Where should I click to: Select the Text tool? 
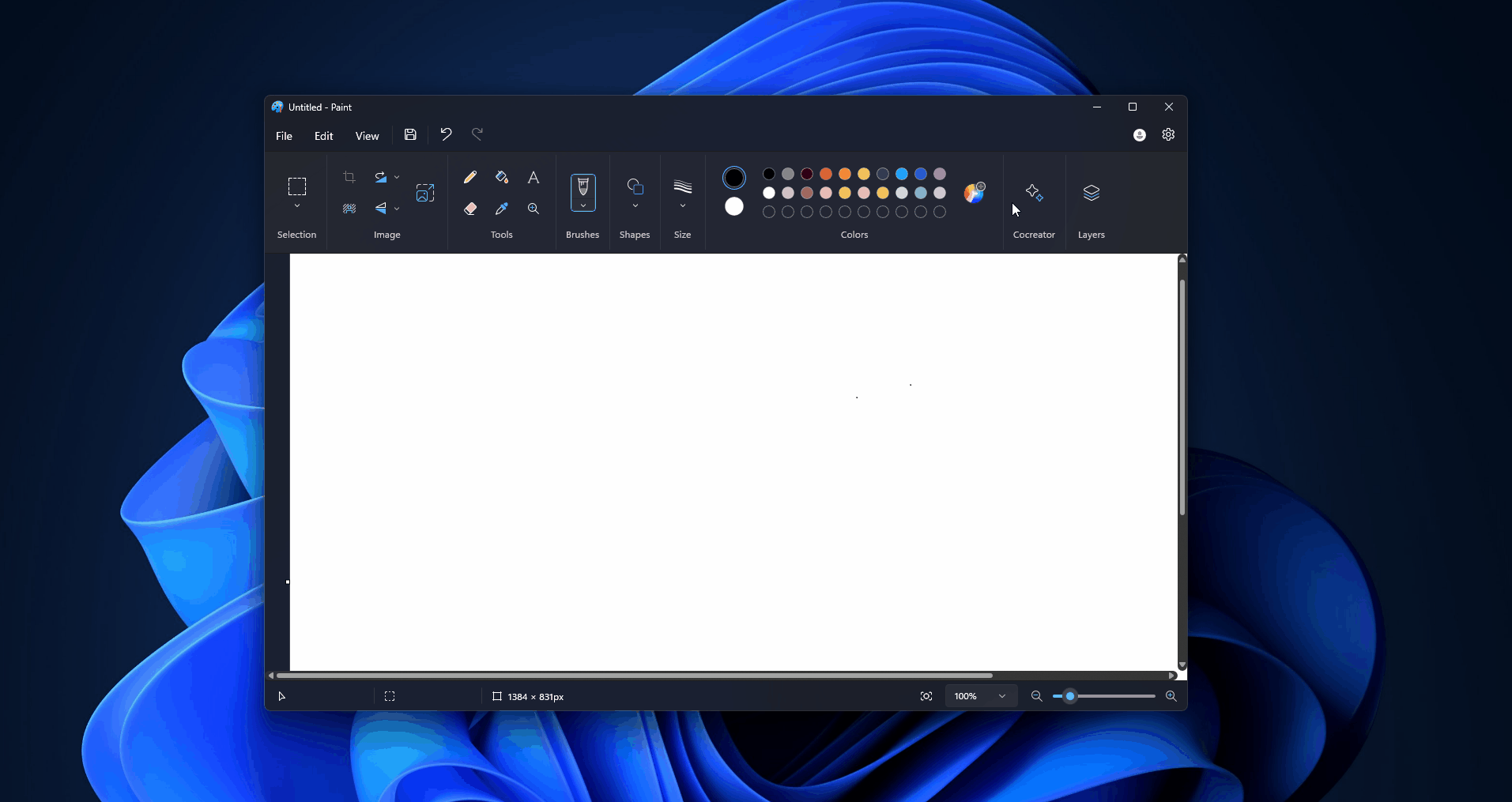click(534, 177)
